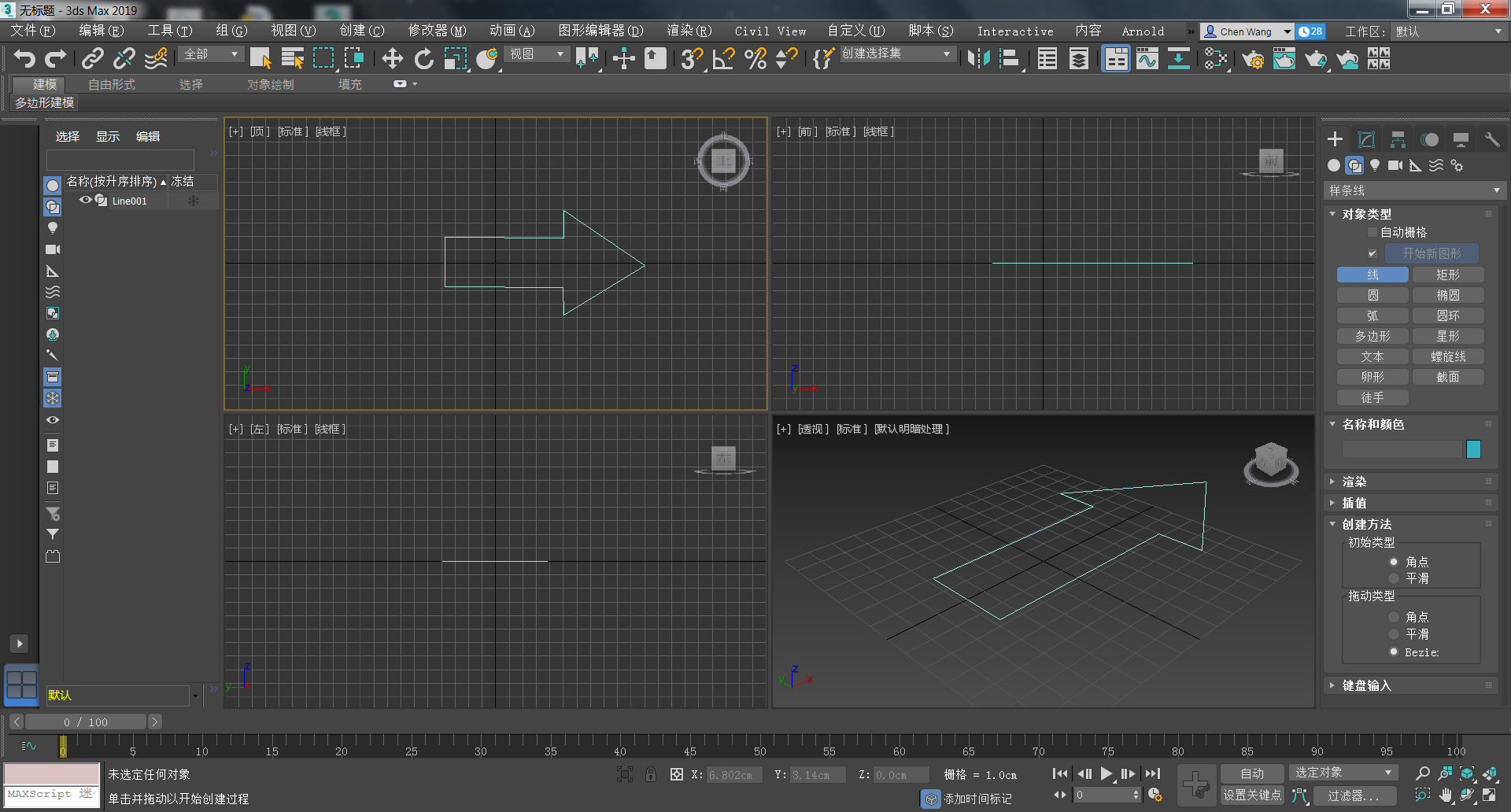Open the 视图 reference coordinate dropdown
The height and width of the screenshot is (812, 1511).
pos(537,54)
